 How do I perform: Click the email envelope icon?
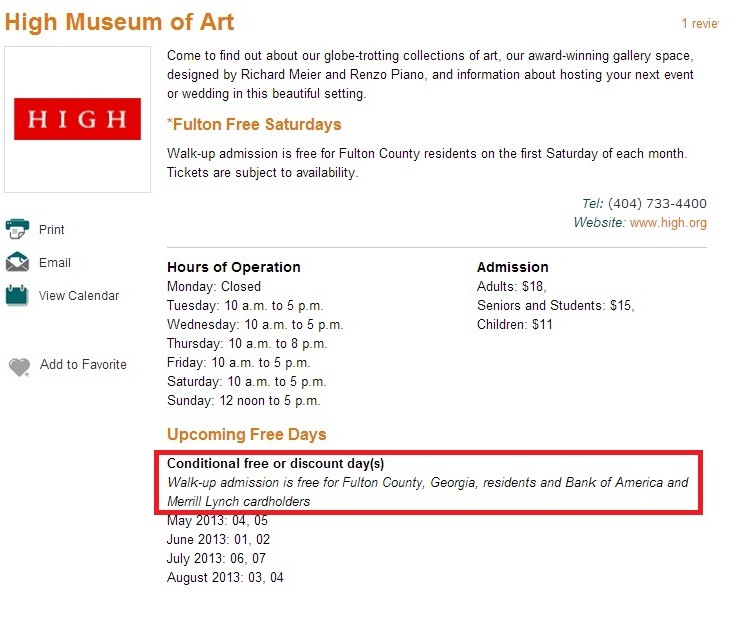tap(18, 263)
